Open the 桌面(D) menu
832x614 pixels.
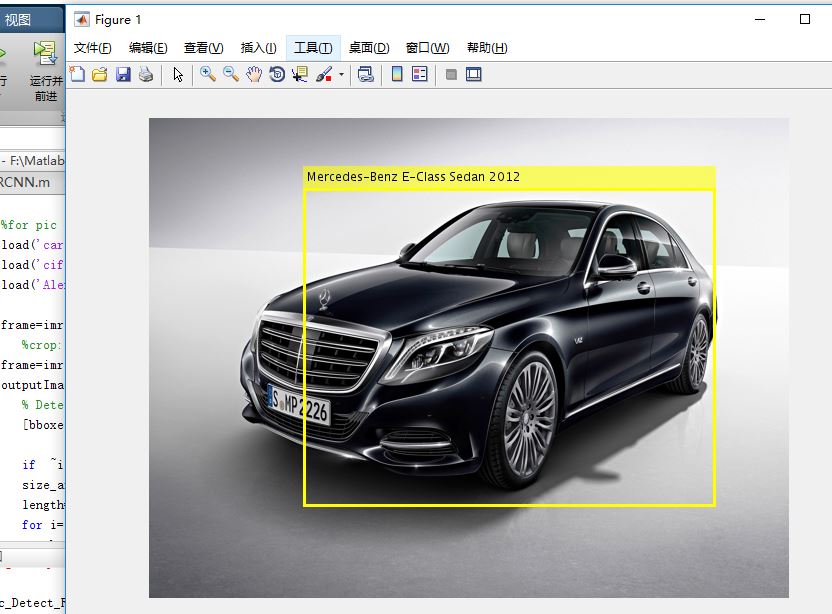pyautogui.click(x=369, y=48)
